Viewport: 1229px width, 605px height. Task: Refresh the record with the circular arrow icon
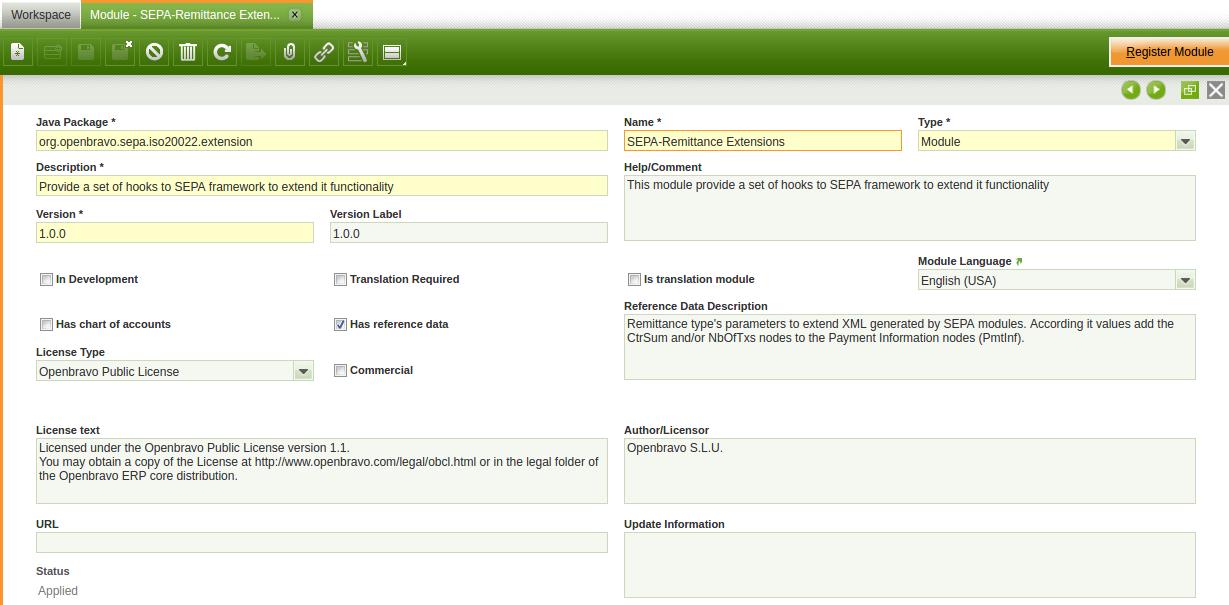222,52
